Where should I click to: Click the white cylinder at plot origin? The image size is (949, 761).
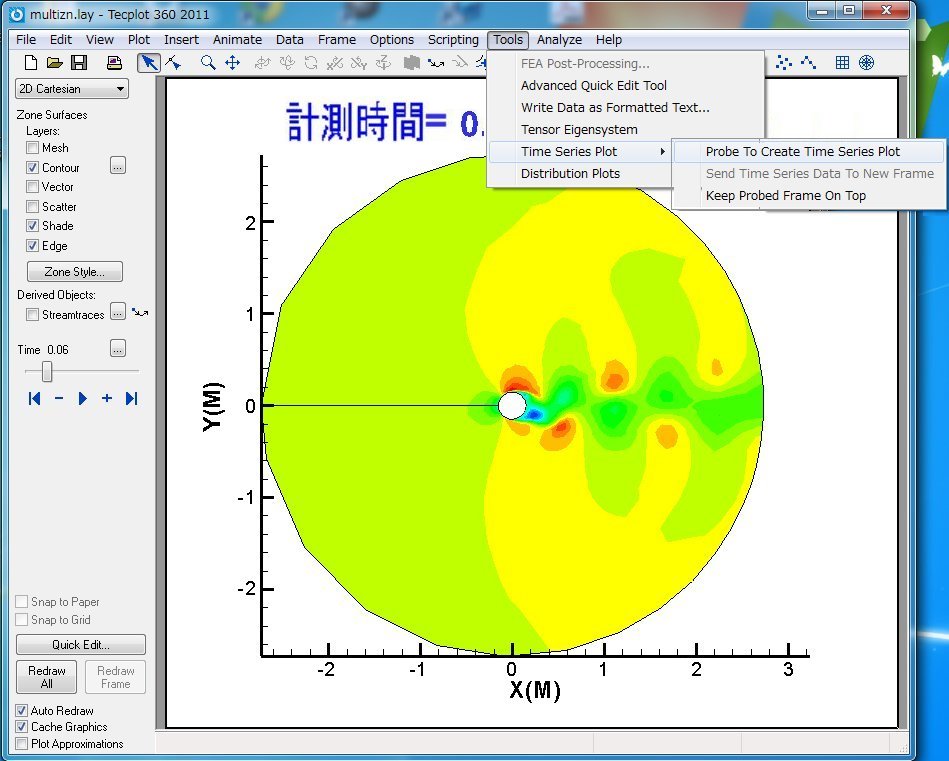pyautogui.click(x=512, y=406)
